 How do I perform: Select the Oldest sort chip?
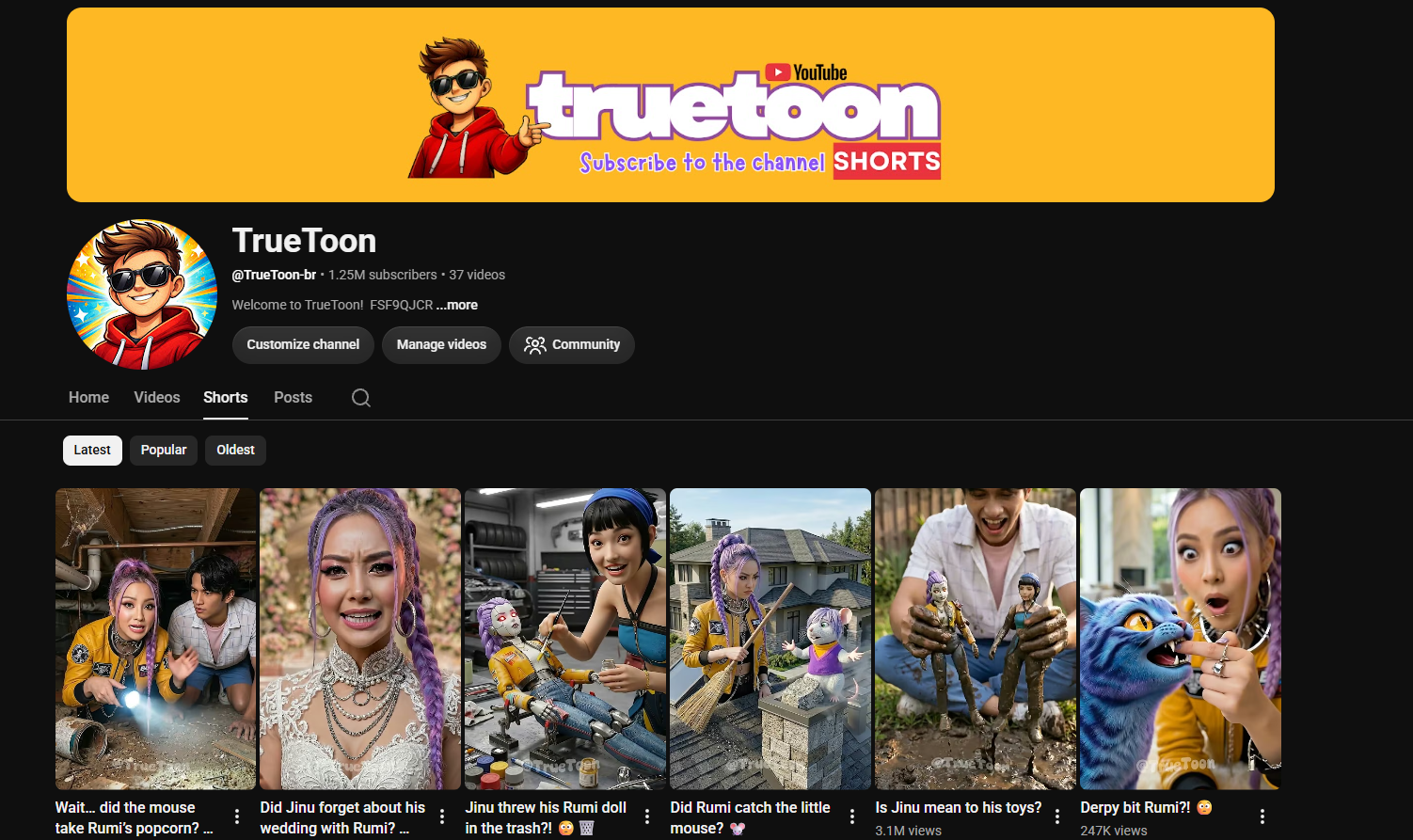point(235,451)
